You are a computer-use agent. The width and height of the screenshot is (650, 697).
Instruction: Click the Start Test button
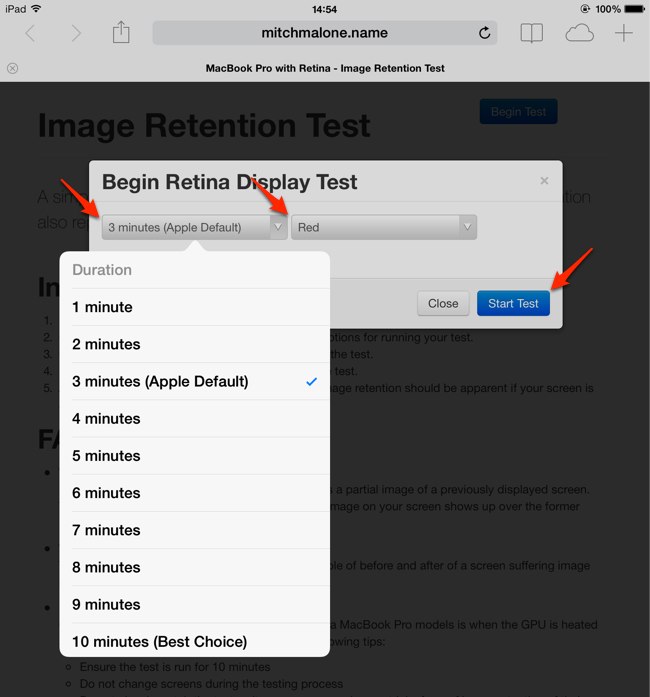click(x=513, y=304)
